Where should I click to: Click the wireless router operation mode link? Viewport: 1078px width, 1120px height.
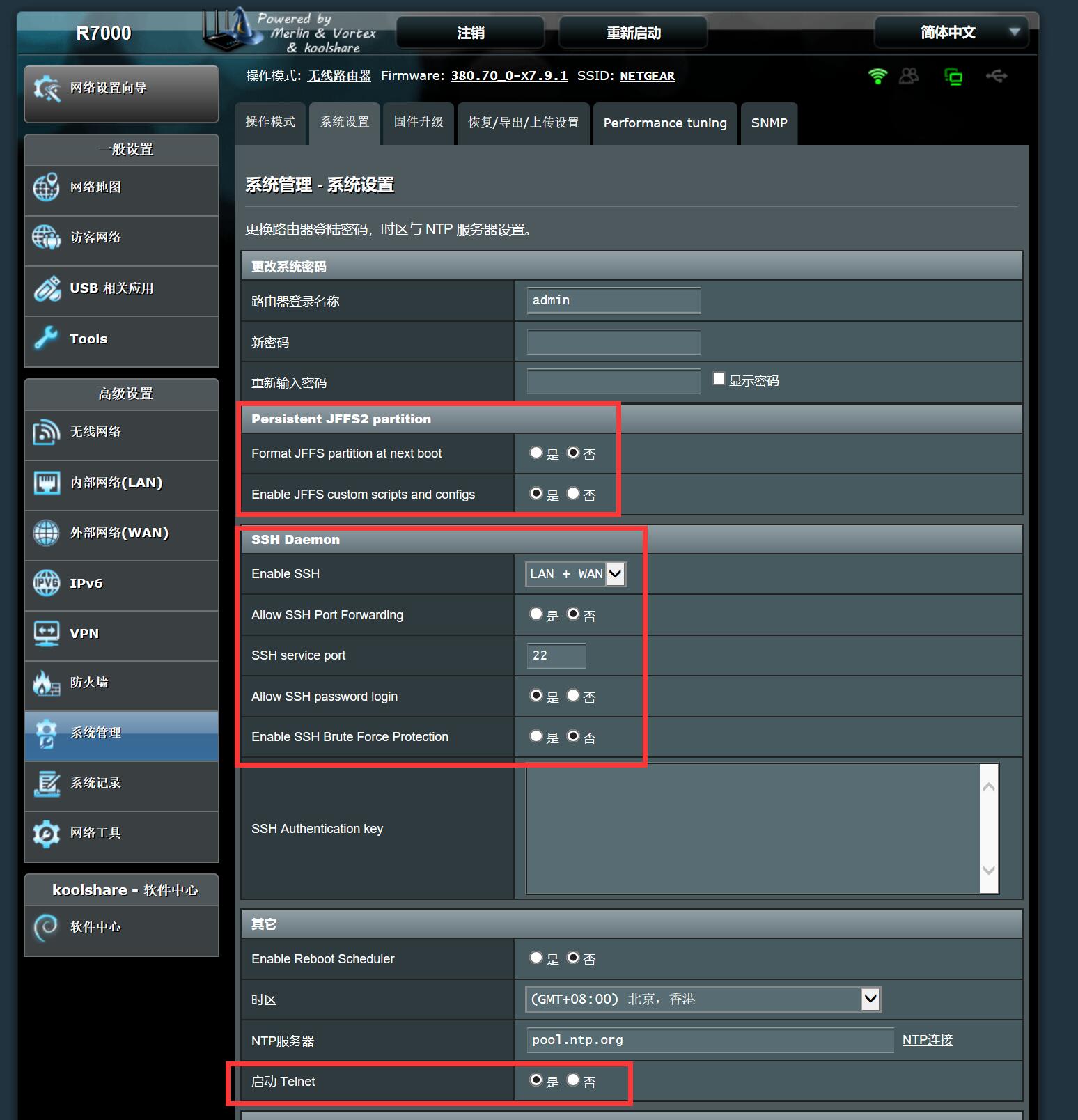point(340,76)
